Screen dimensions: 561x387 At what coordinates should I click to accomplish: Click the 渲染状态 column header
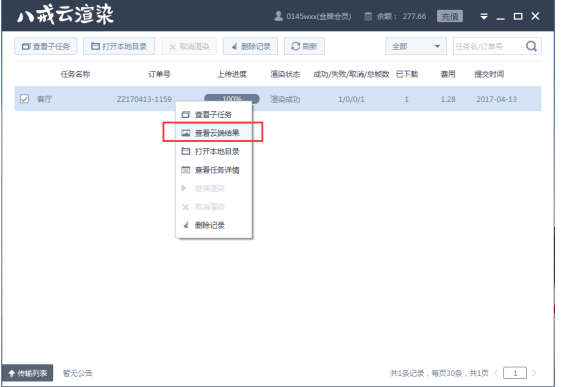point(285,74)
